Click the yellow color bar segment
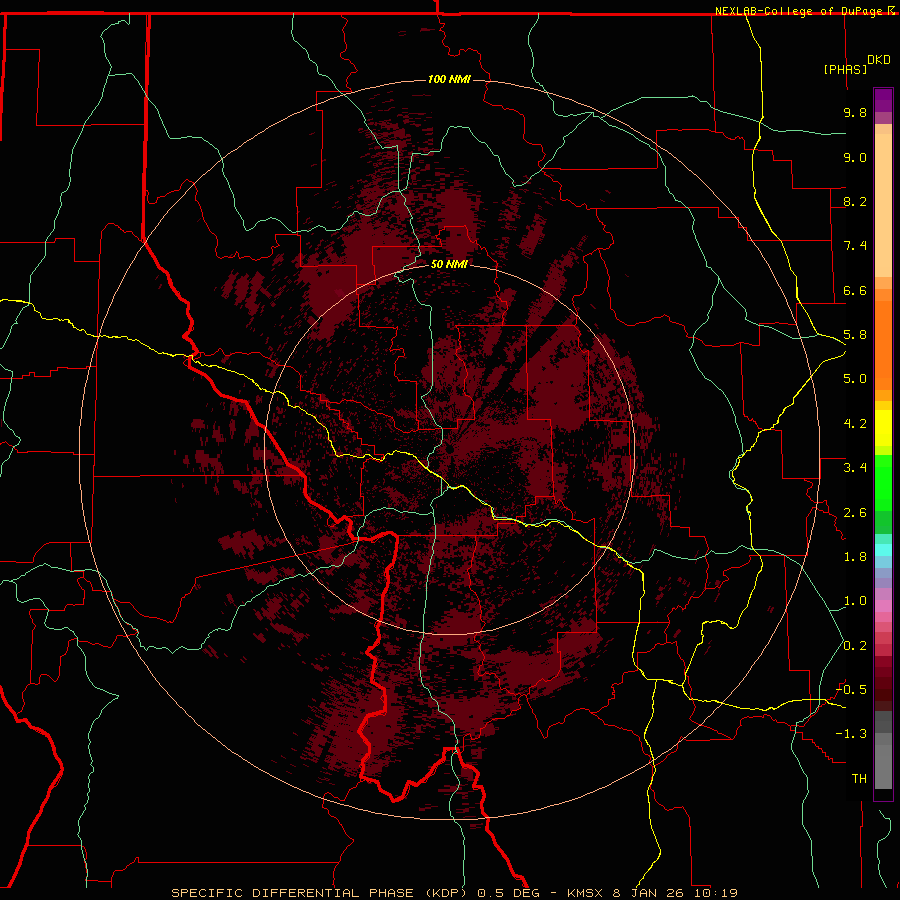 tap(883, 428)
